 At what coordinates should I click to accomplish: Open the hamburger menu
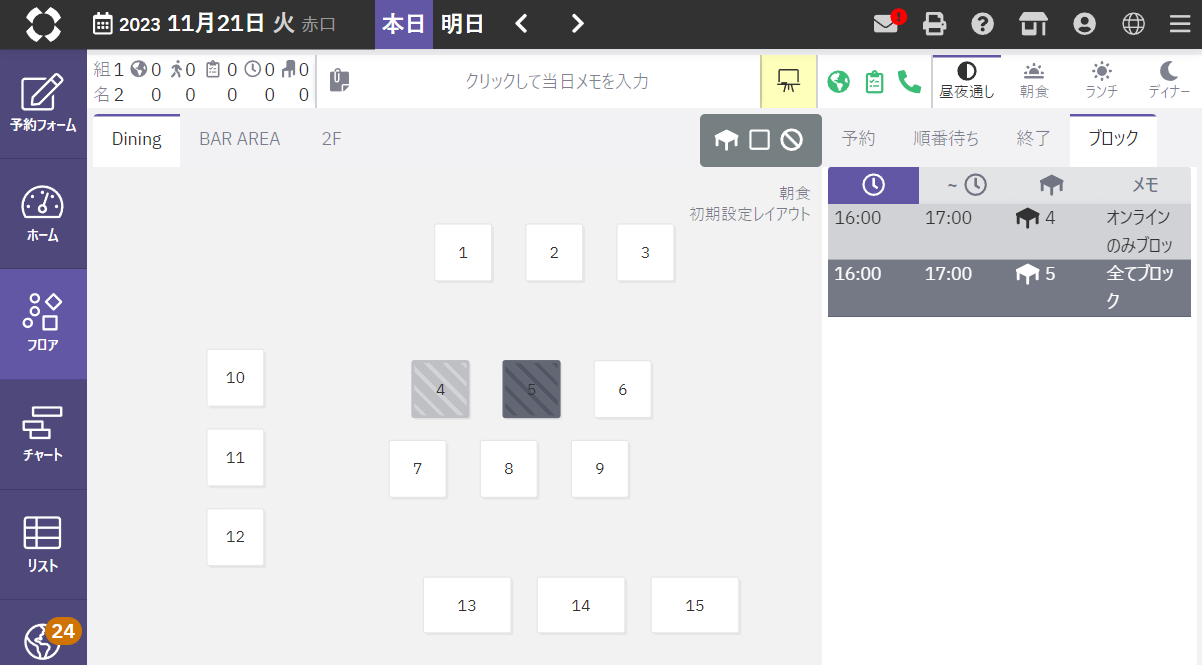(1180, 24)
